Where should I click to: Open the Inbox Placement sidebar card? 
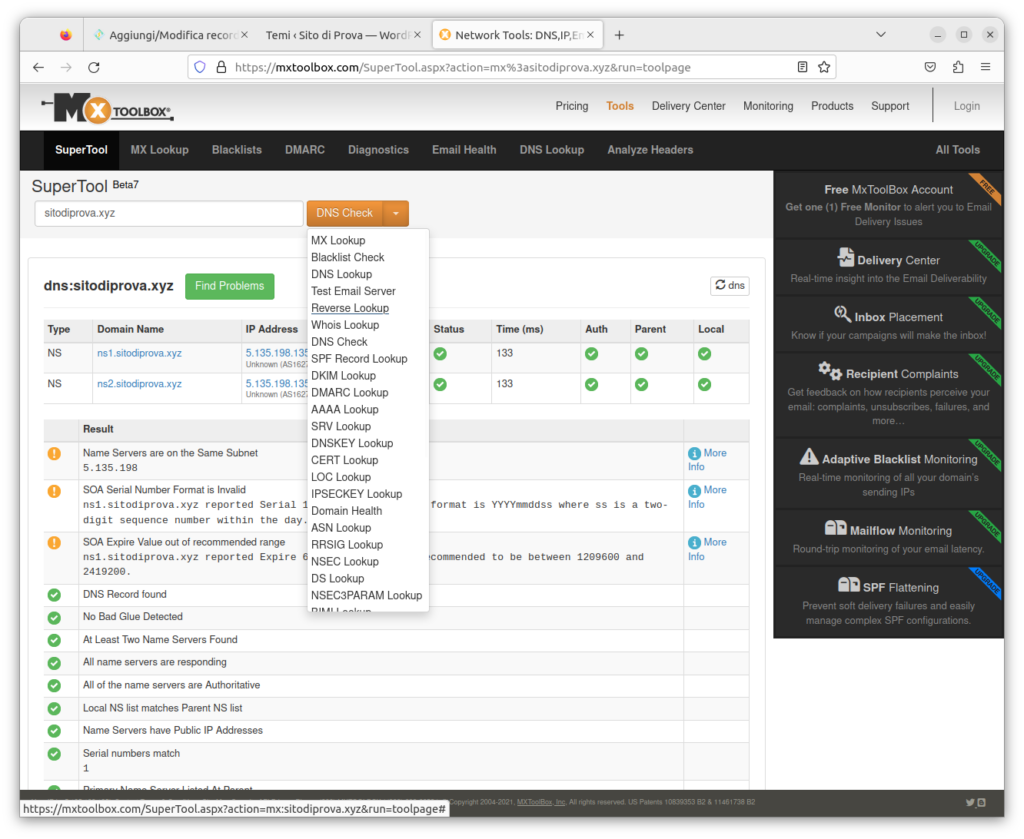pos(888,325)
